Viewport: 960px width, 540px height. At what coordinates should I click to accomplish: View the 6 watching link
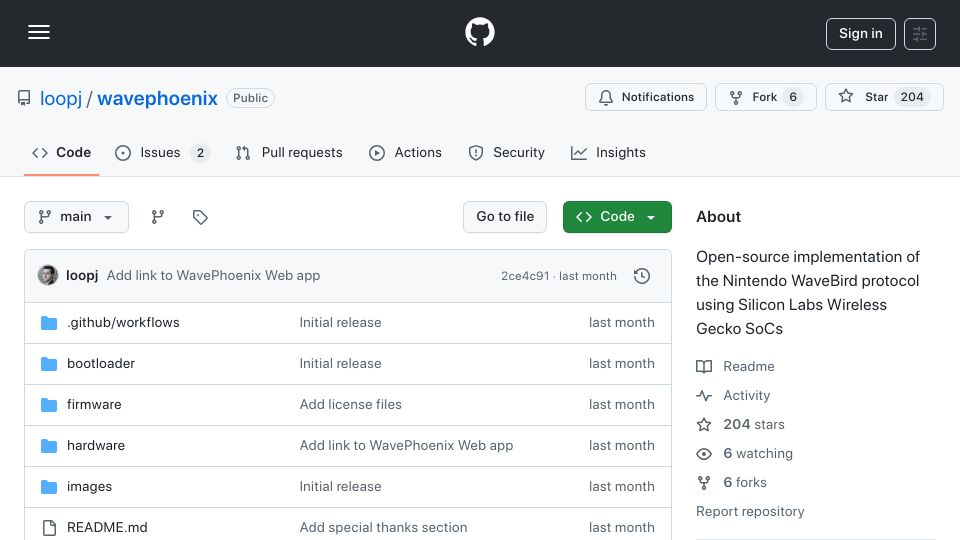(x=744, y=454)
